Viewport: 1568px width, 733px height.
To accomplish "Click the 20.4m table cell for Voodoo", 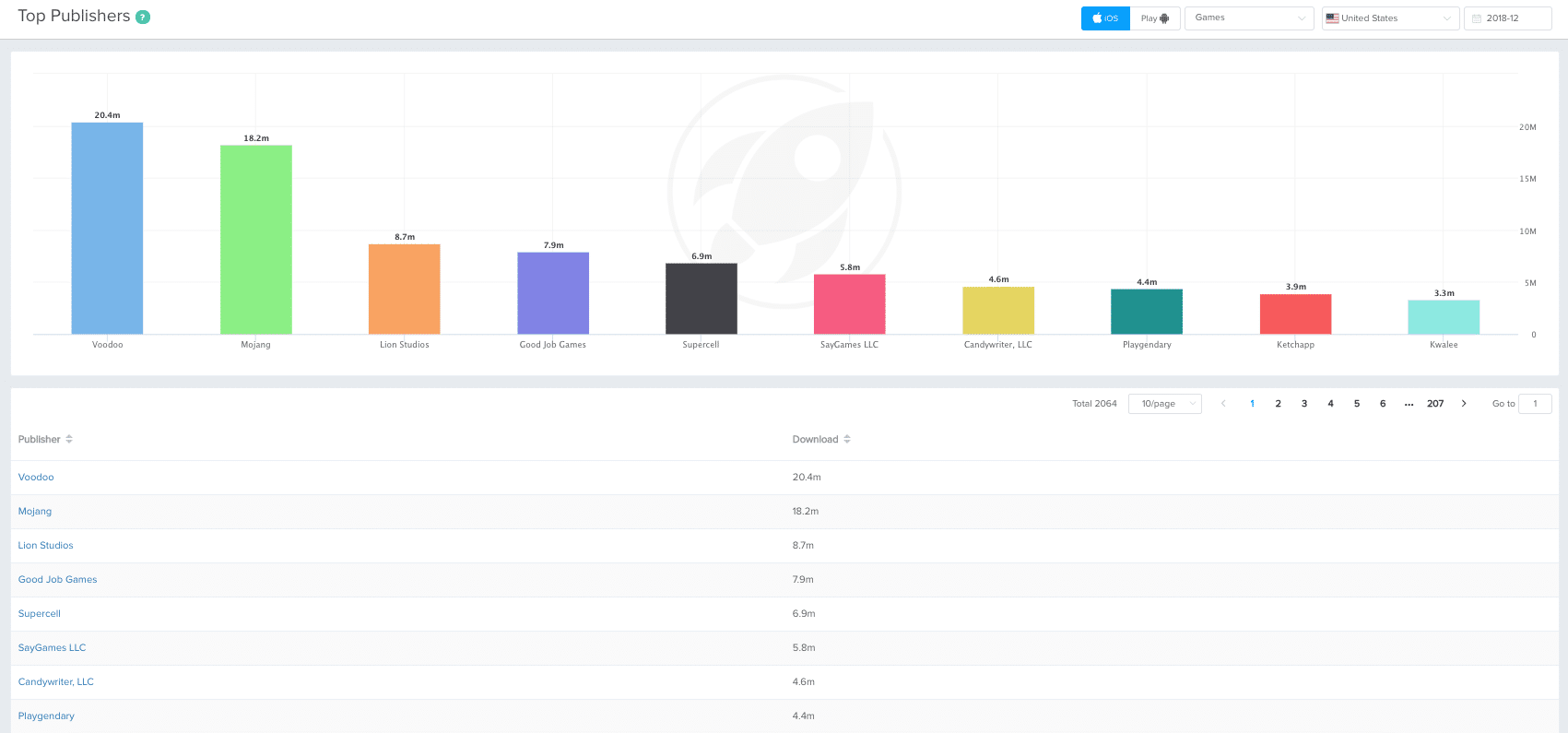I will point(807,478).
